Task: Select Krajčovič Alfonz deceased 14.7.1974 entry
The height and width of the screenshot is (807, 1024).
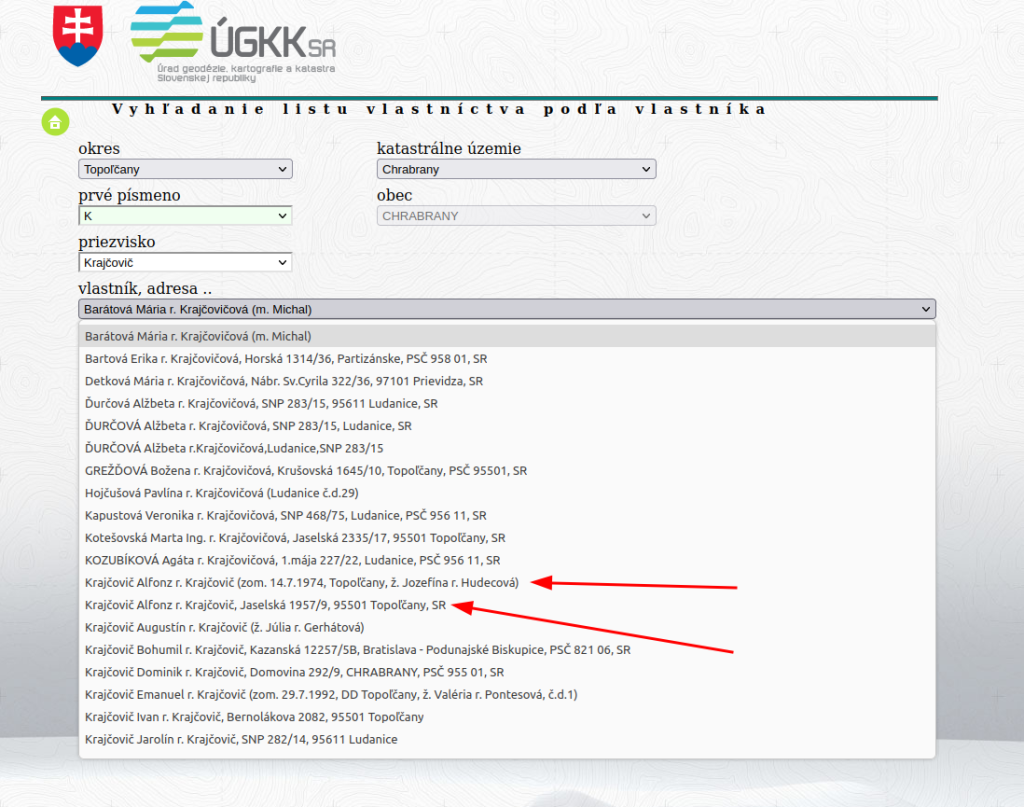Action: click(x=302, y=582)
